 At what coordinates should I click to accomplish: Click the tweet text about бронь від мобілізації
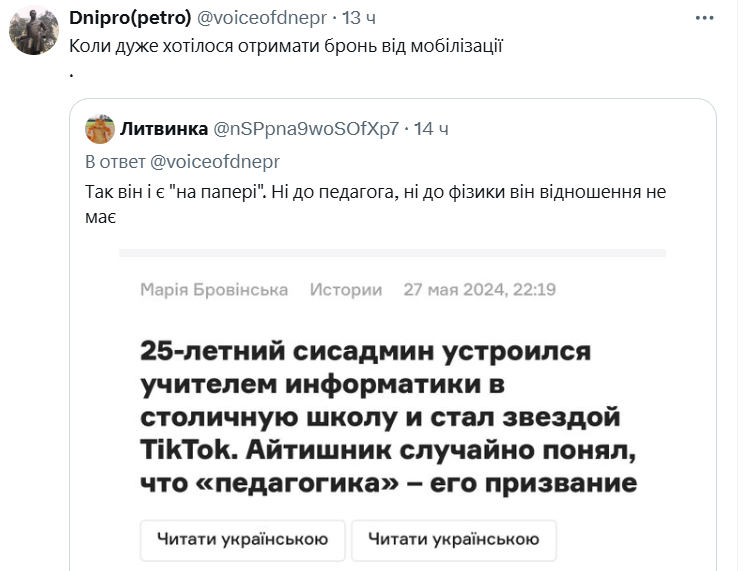pyautogui.click(x=285, y=46)
